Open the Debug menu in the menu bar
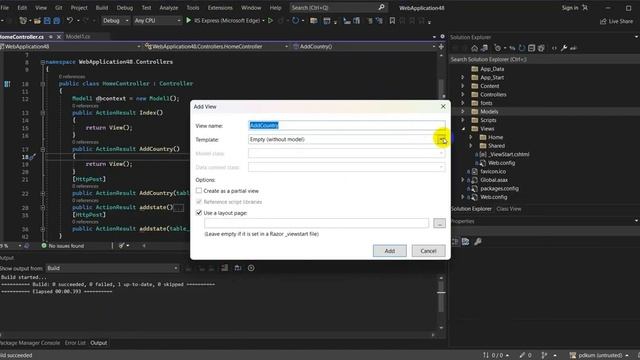This screenshot has height=360, width=640. (x=124, y=8)
